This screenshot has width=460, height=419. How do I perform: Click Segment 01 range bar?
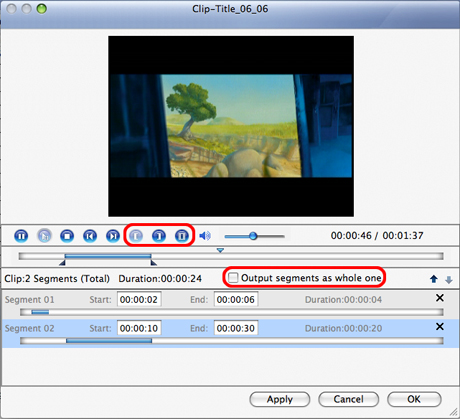(x=40, y=312)
